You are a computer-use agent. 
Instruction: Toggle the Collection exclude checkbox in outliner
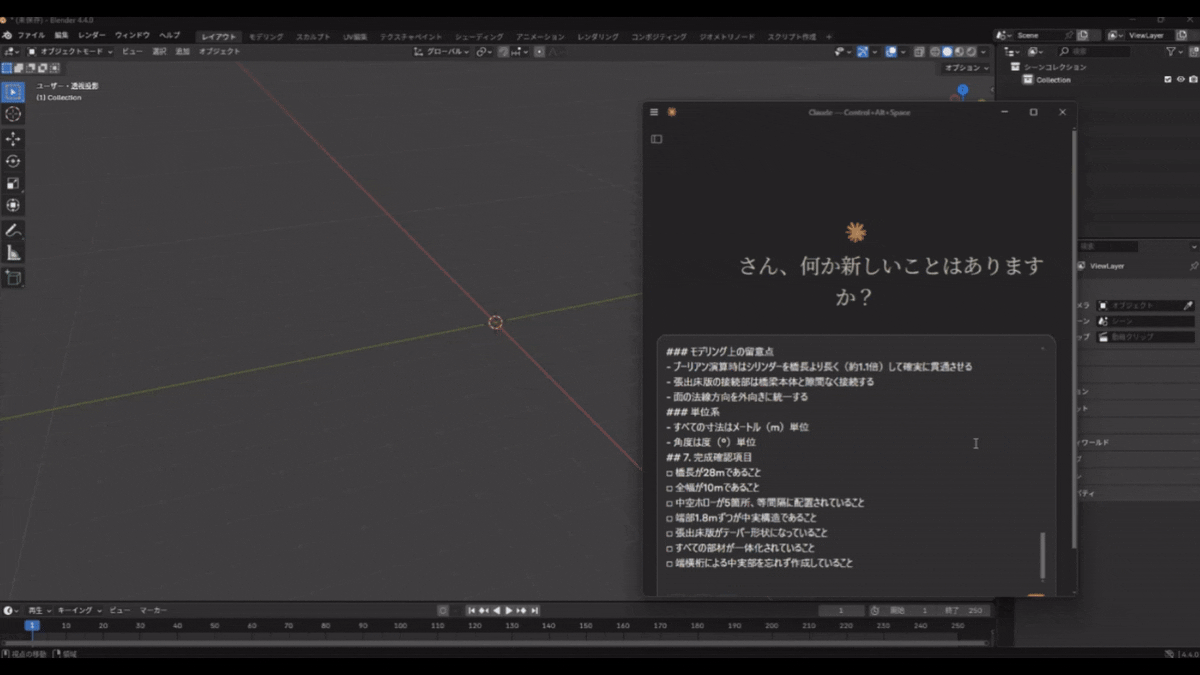tap(1168, 80)
